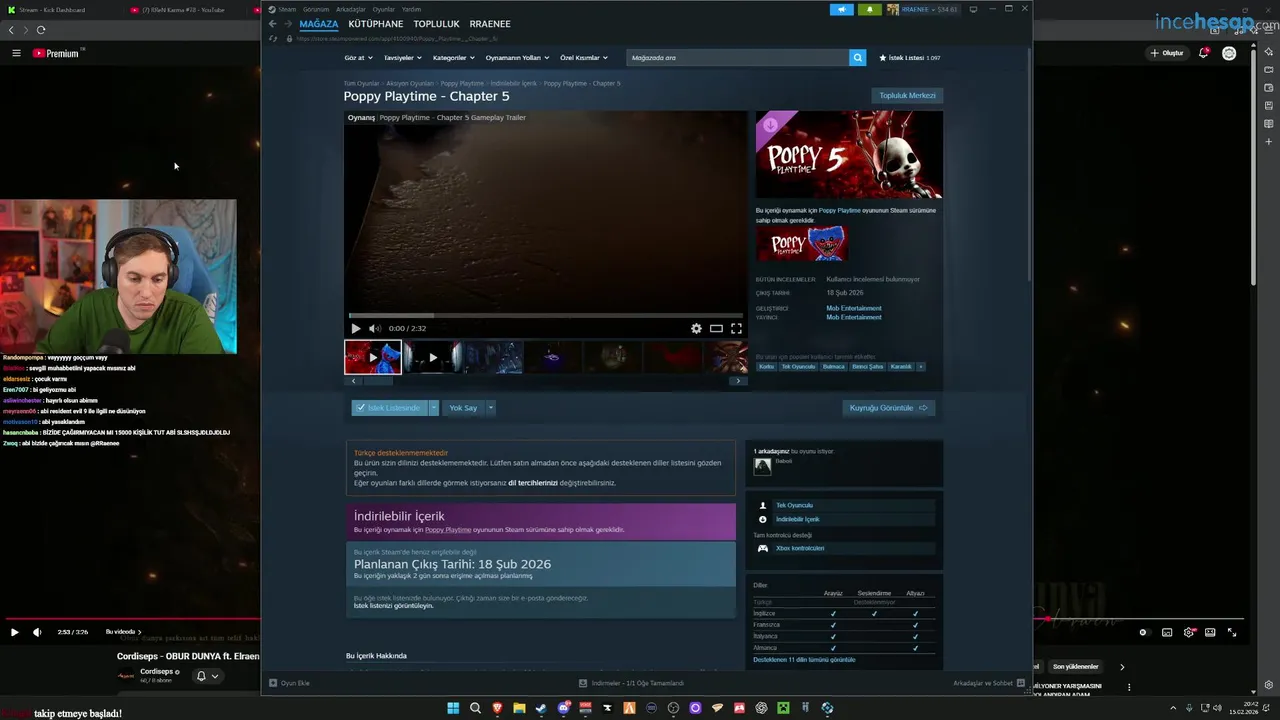The width and height of the screenshot is (1280, 720).
Task: Mute the YouTube video player
Action: [x=37, y=632]
